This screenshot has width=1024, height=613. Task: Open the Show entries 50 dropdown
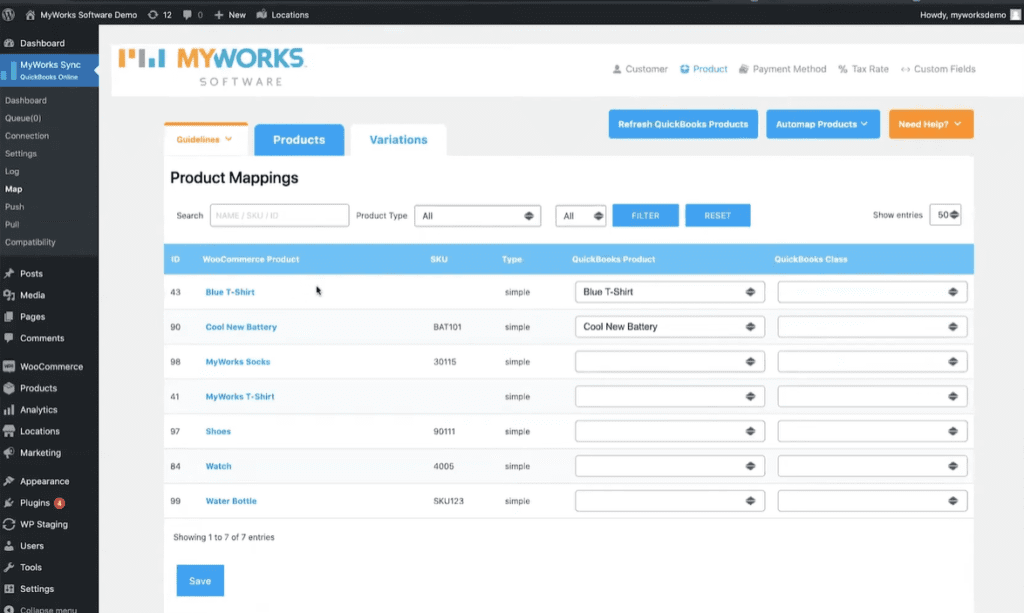coord(945,215)
